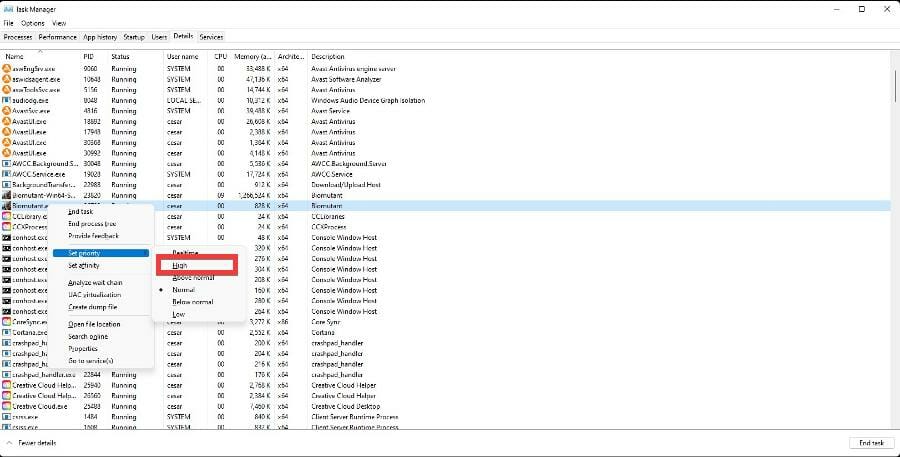Sort processes by the Name column
The height and width of the screenshot is (457, 900).
pos(14,57)
